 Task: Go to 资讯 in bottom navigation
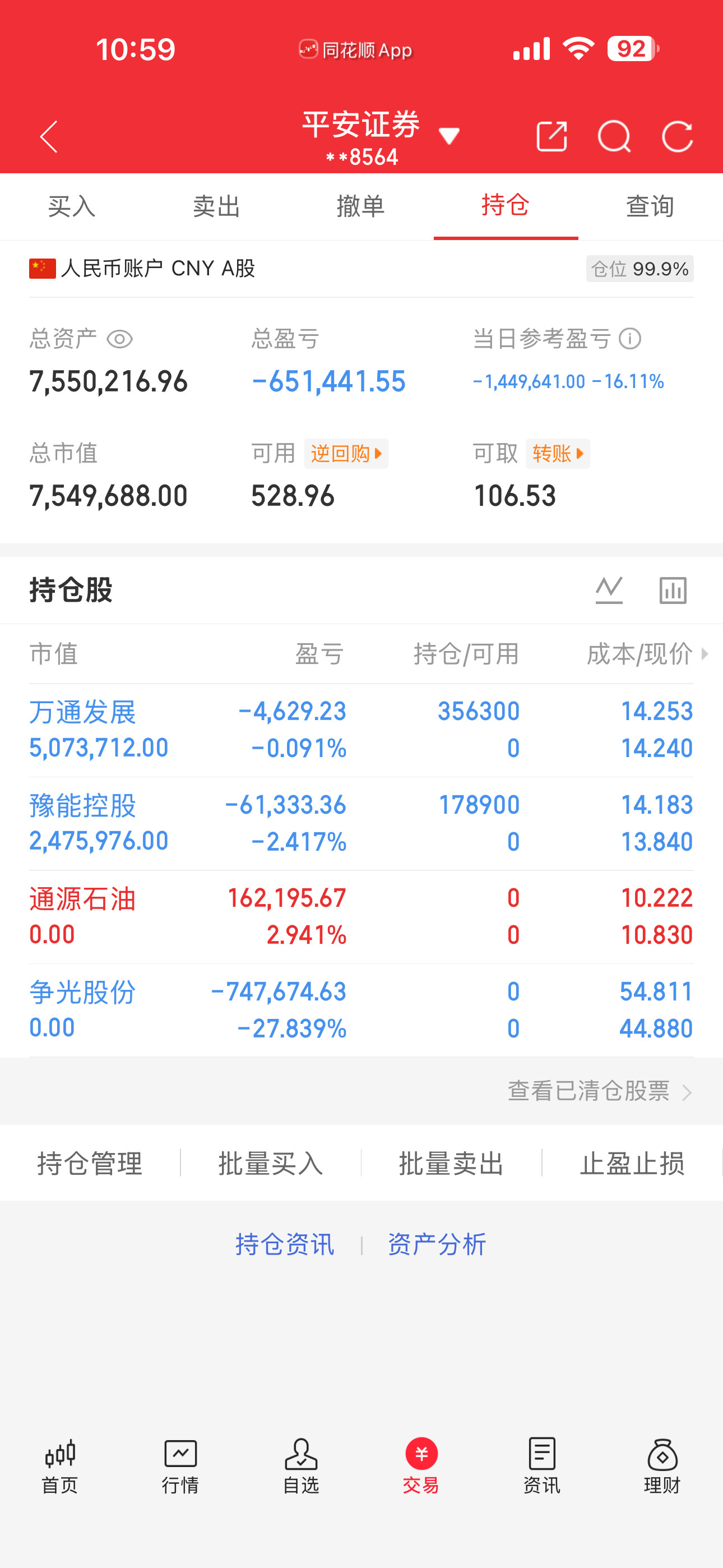coord(541,1466)
